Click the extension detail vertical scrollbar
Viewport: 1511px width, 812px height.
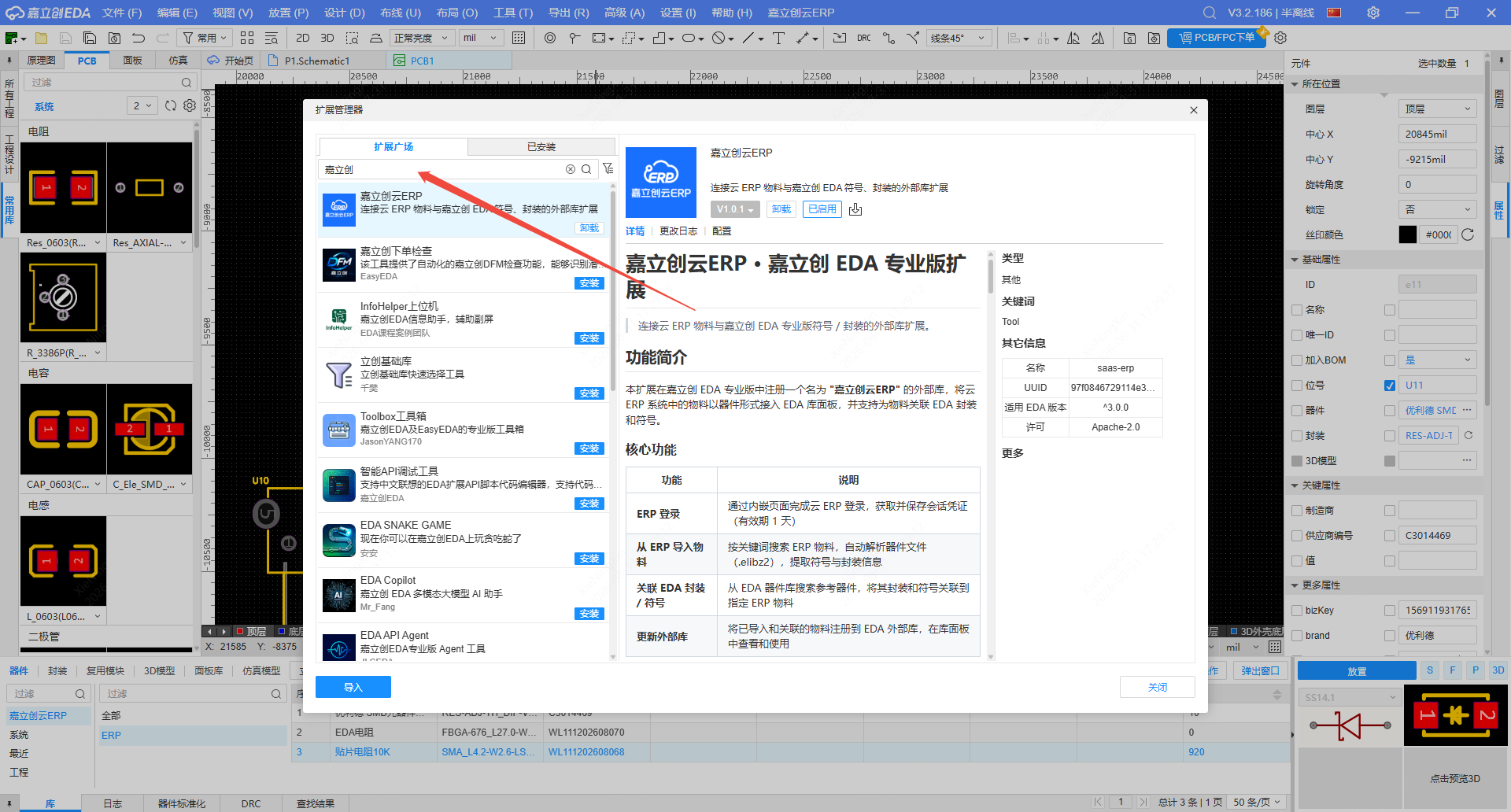pyautogui.click(x=991, y=275)
